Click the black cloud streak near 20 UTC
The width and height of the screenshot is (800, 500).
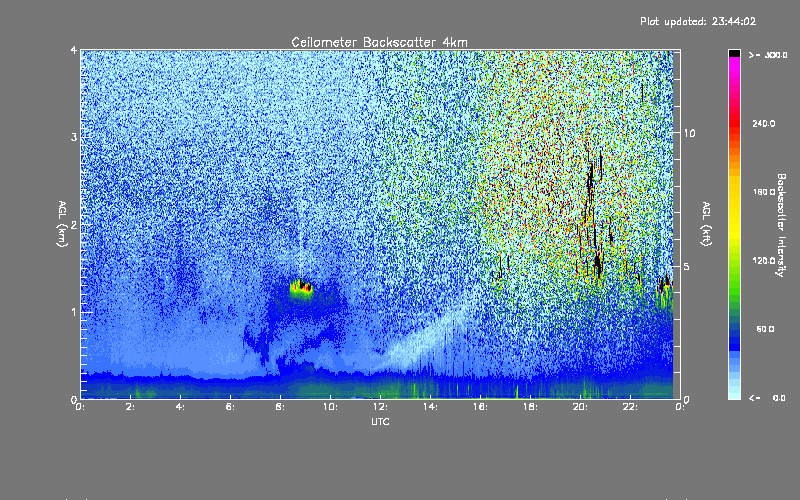[x=592, y=214]
